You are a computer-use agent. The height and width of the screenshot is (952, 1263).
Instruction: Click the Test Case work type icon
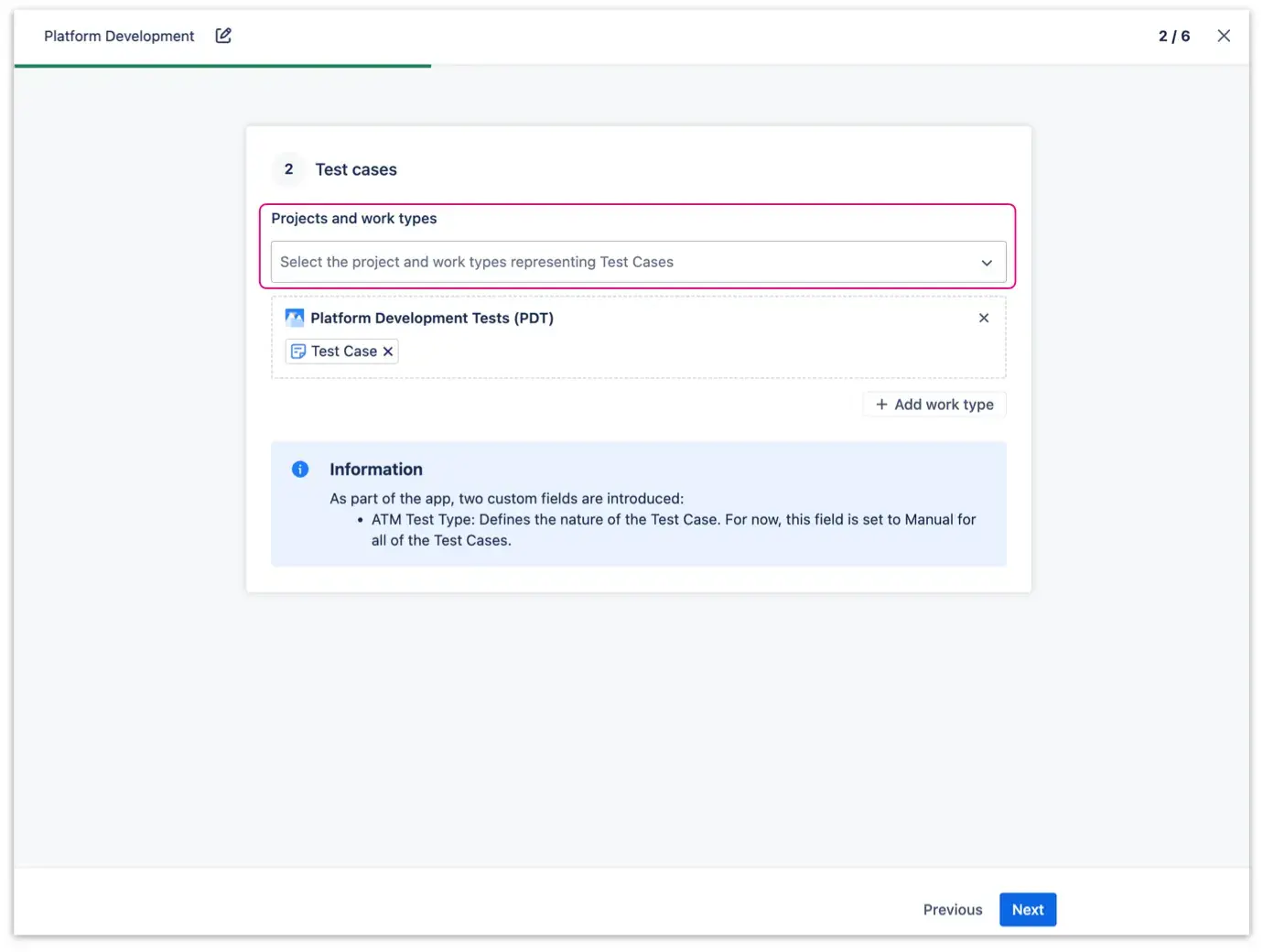[x=299, y=351]
